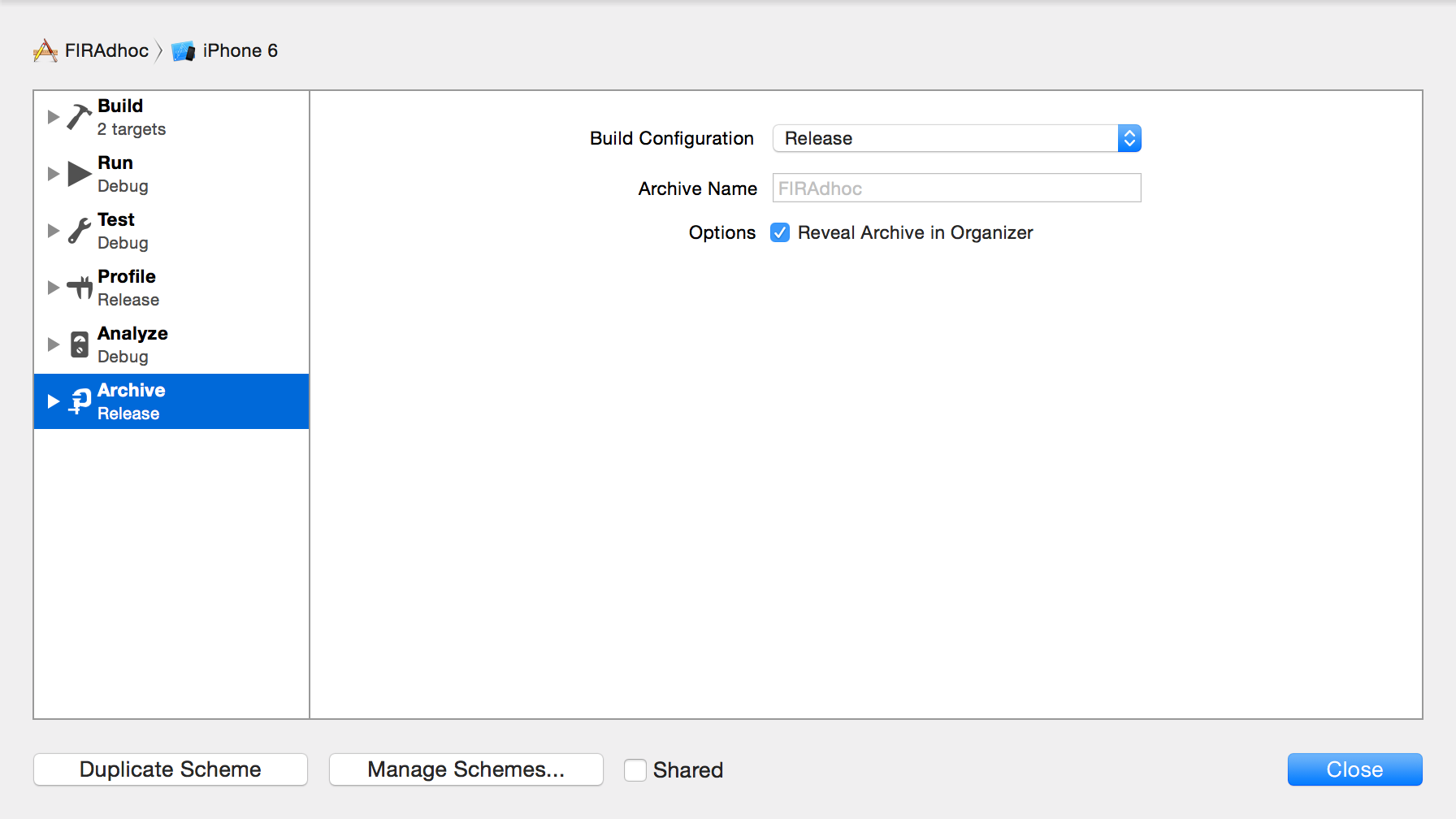Open the Build Configuration dropdown
This screenshot has width=1456, height=819.
[957, 138]
